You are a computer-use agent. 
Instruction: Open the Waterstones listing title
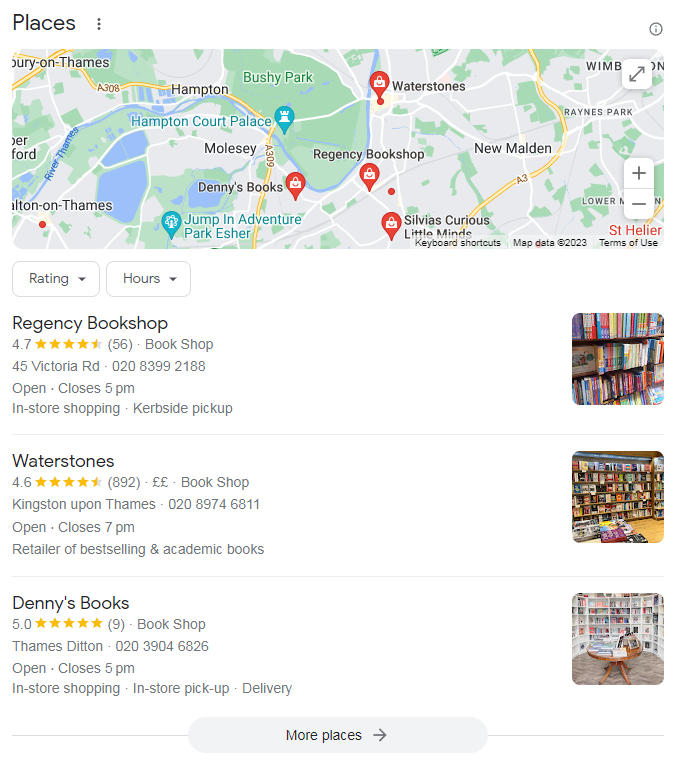coord(63,461)
